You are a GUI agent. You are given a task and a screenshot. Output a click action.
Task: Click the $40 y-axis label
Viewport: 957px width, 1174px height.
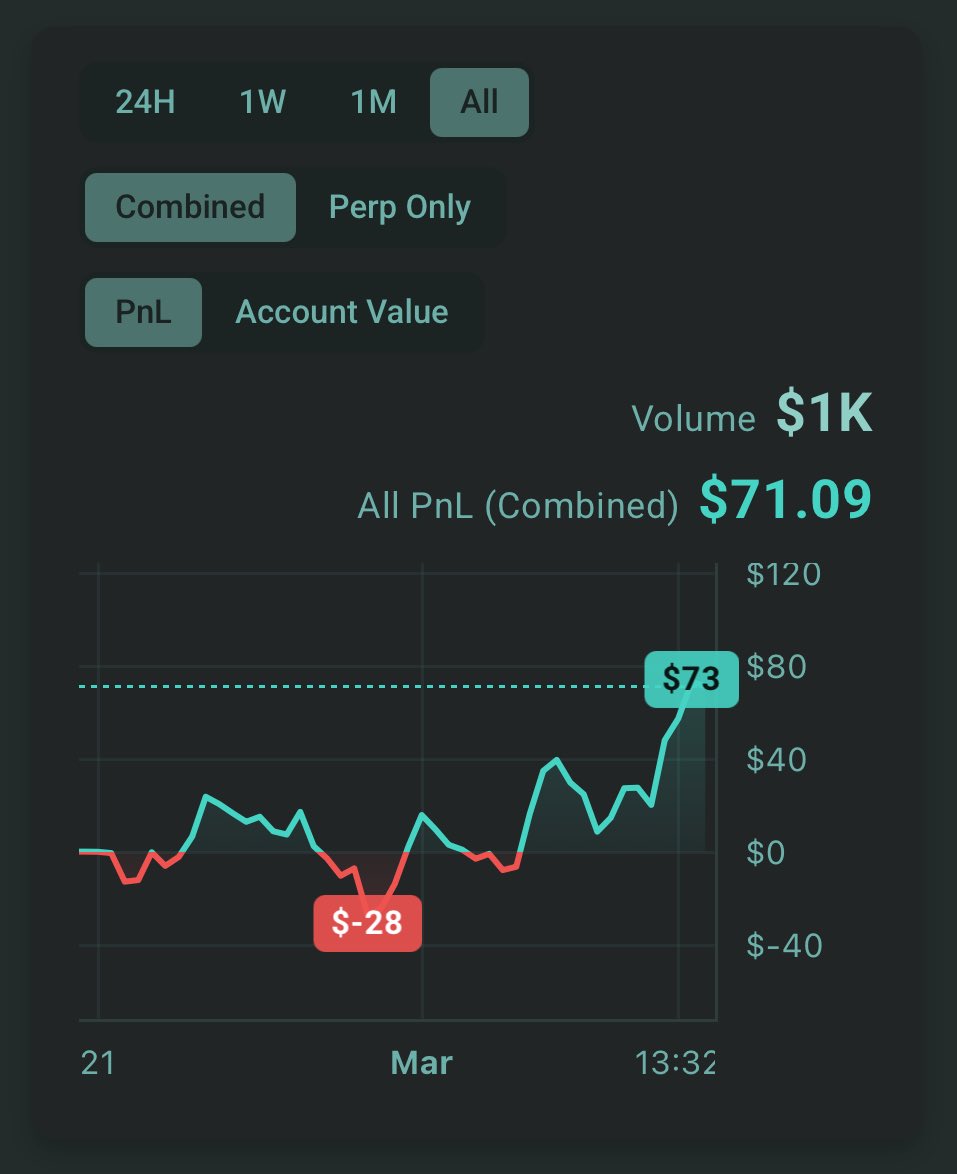click(x=778, y=760)
